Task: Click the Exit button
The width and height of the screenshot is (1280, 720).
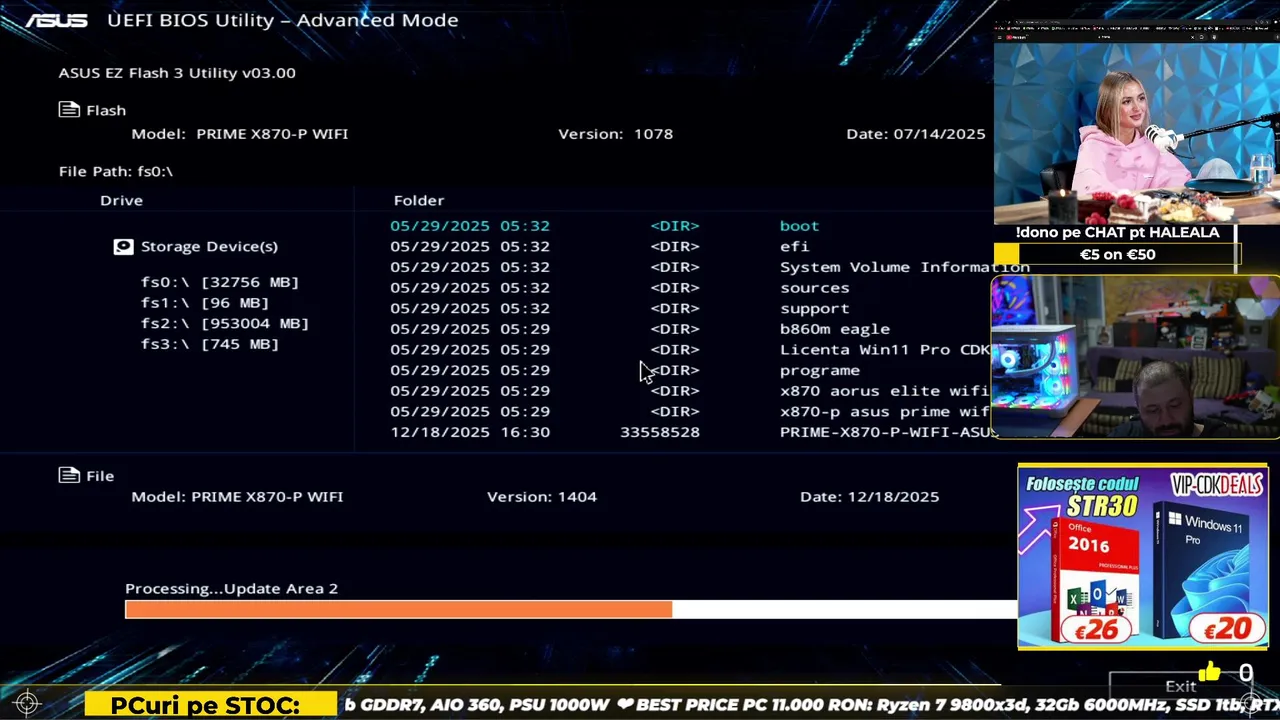Action: 1180,686
